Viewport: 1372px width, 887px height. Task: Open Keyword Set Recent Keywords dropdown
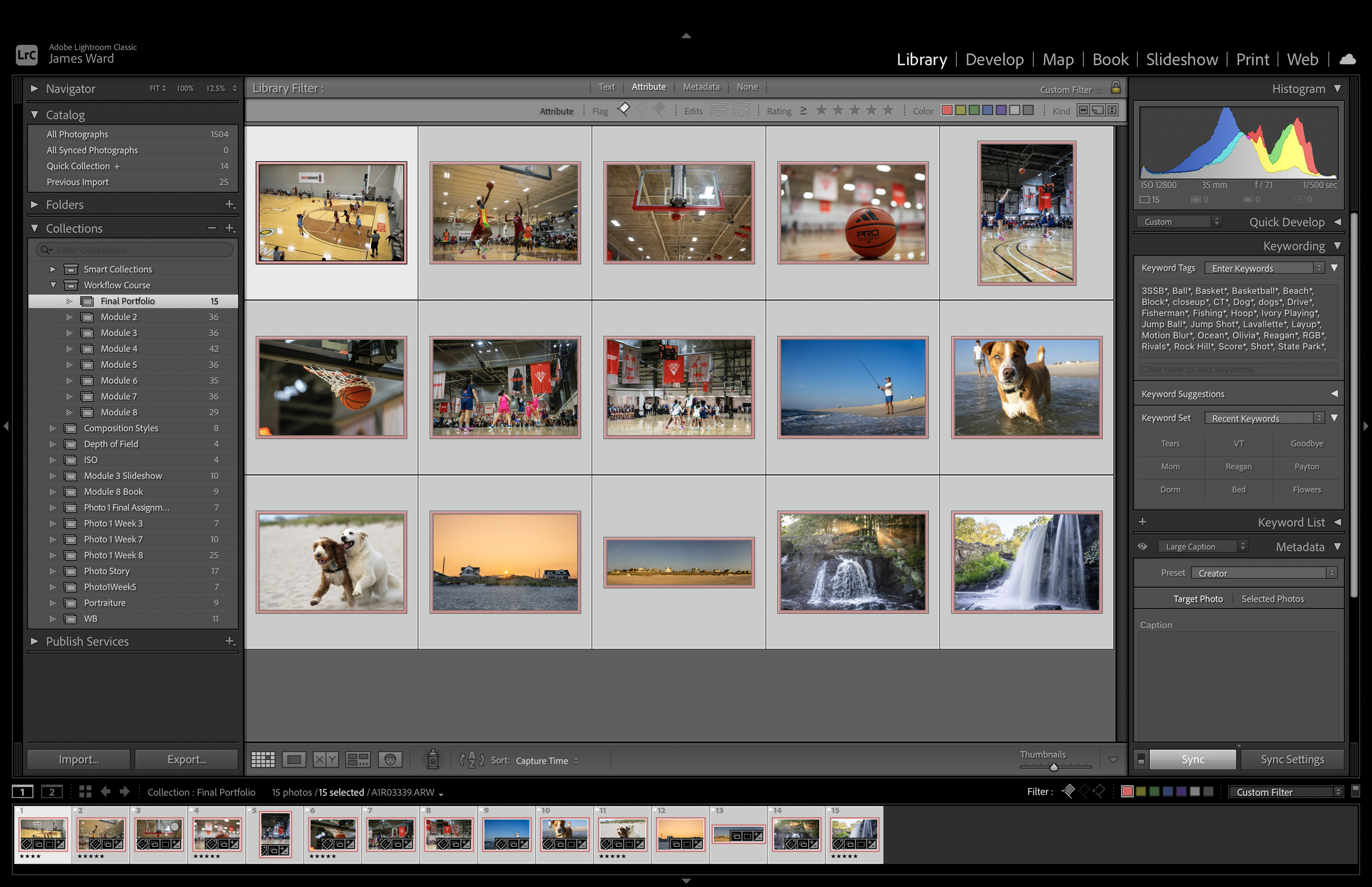[x=1264, y=418]
